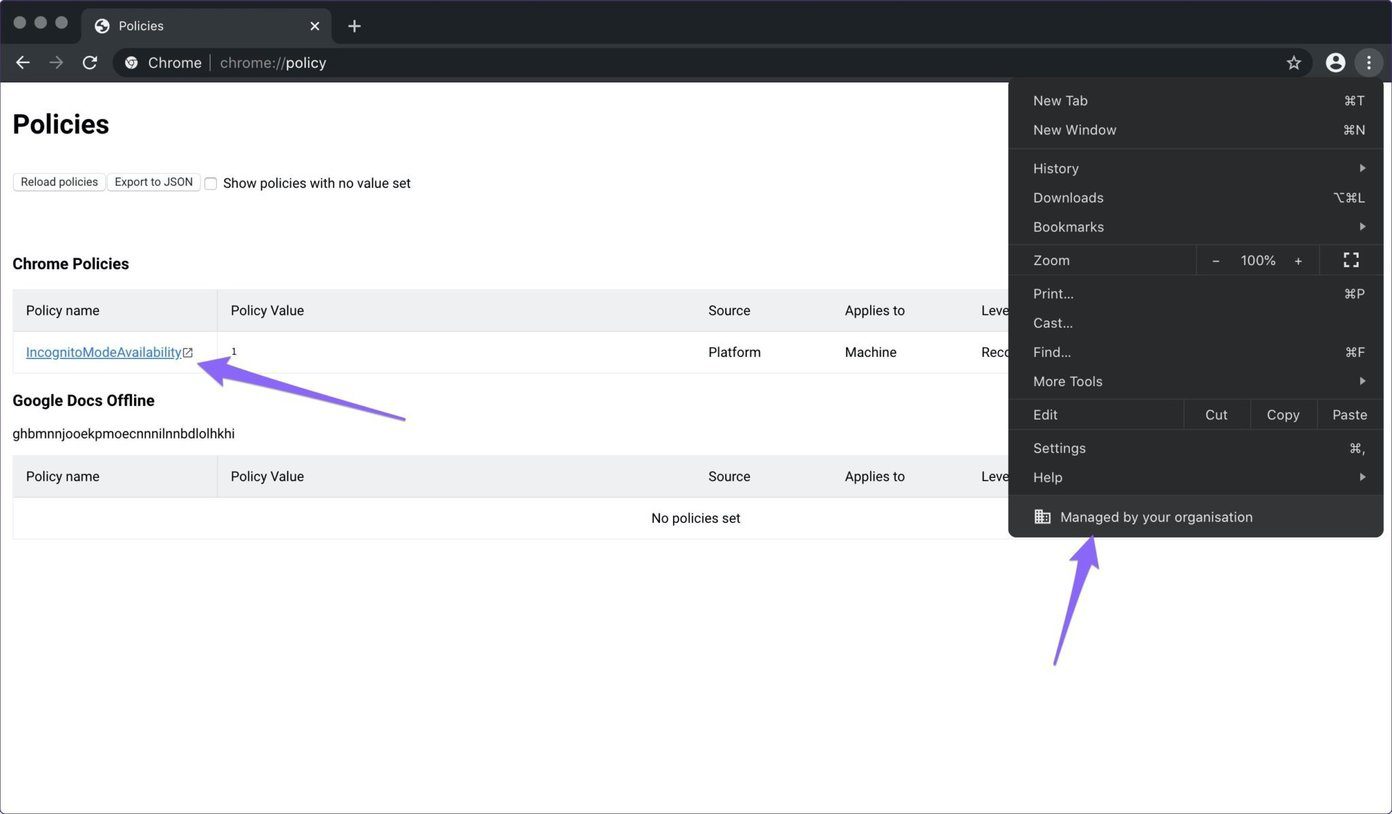Open the IncognitoModeAvailability policy link
Screen dimensions: 1392x814
click(x=104, y=352)
